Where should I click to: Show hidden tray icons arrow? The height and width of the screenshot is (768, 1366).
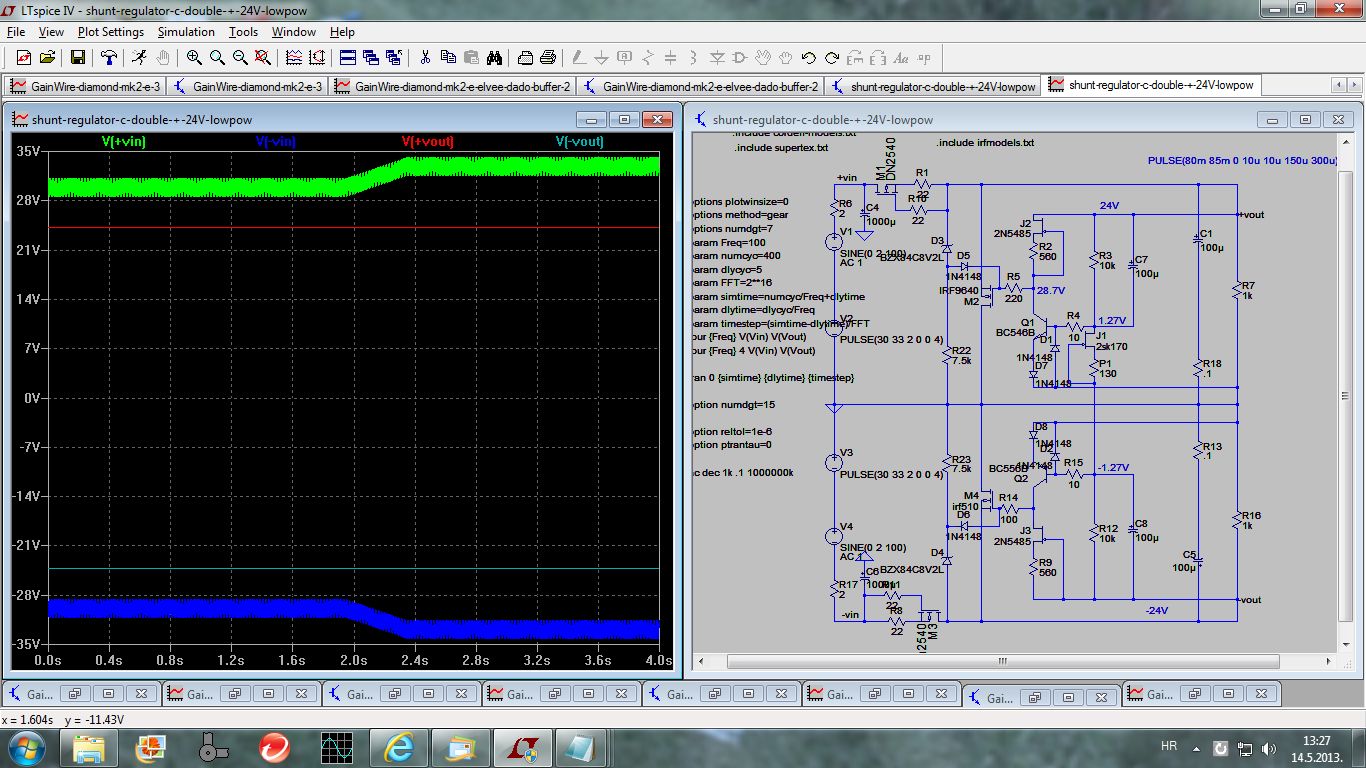pyautogui.click(x=1197, y=747)
